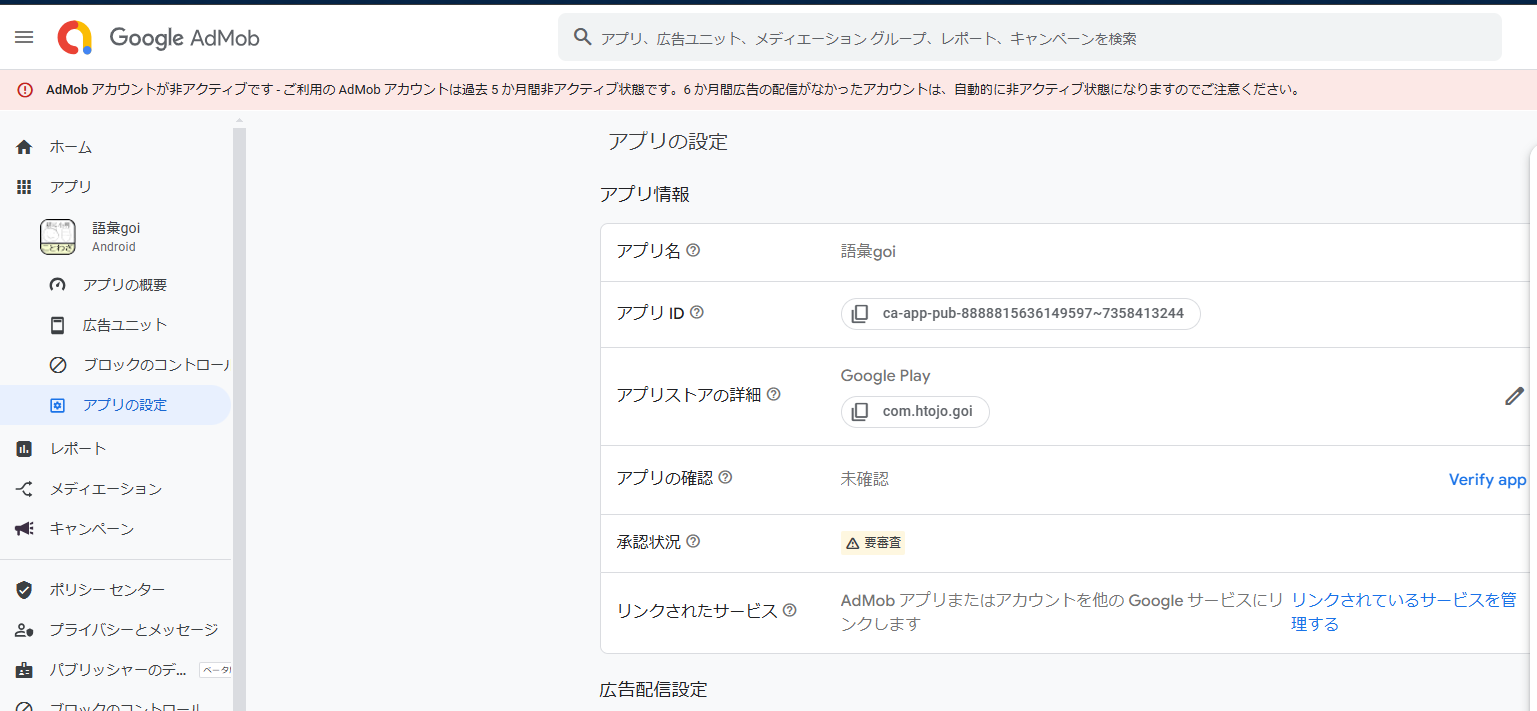Open パブリッシャーのデ… beta item
The width and height of the screenshot is (1537, 711).
[x=116, y=670]
